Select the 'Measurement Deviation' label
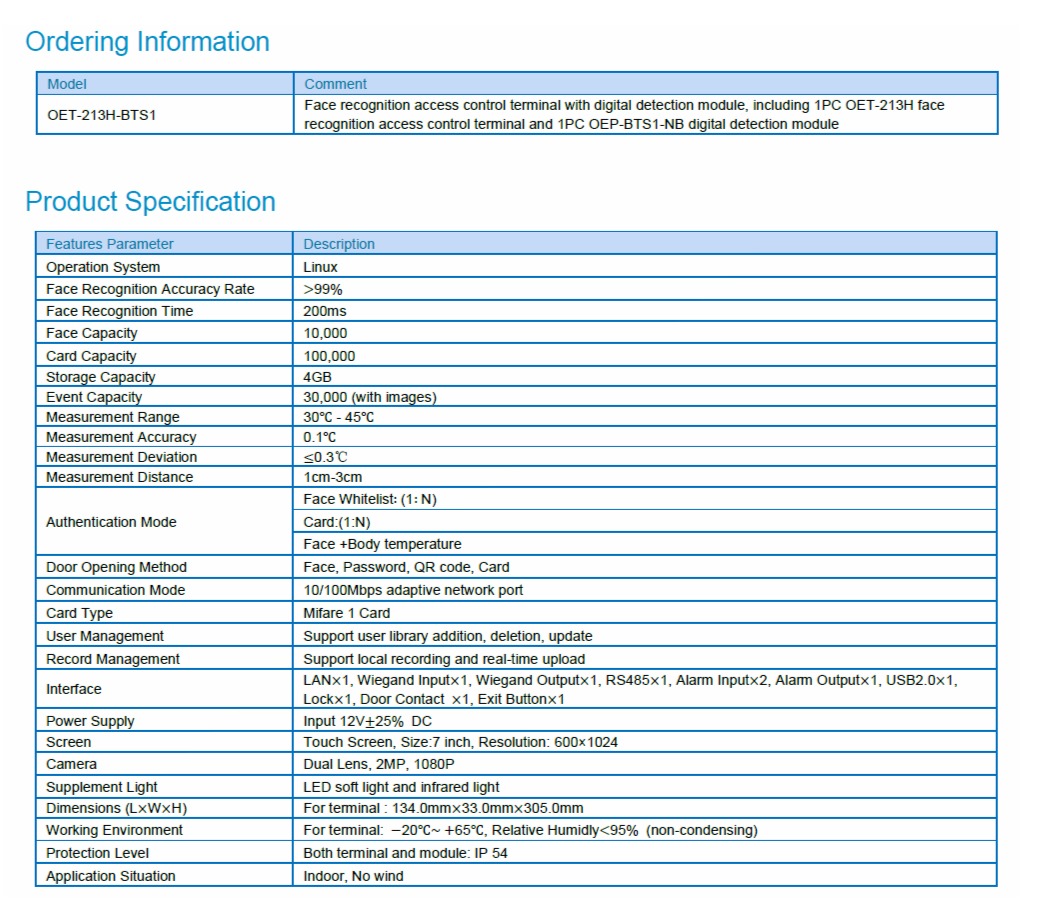 coord(121,457)
